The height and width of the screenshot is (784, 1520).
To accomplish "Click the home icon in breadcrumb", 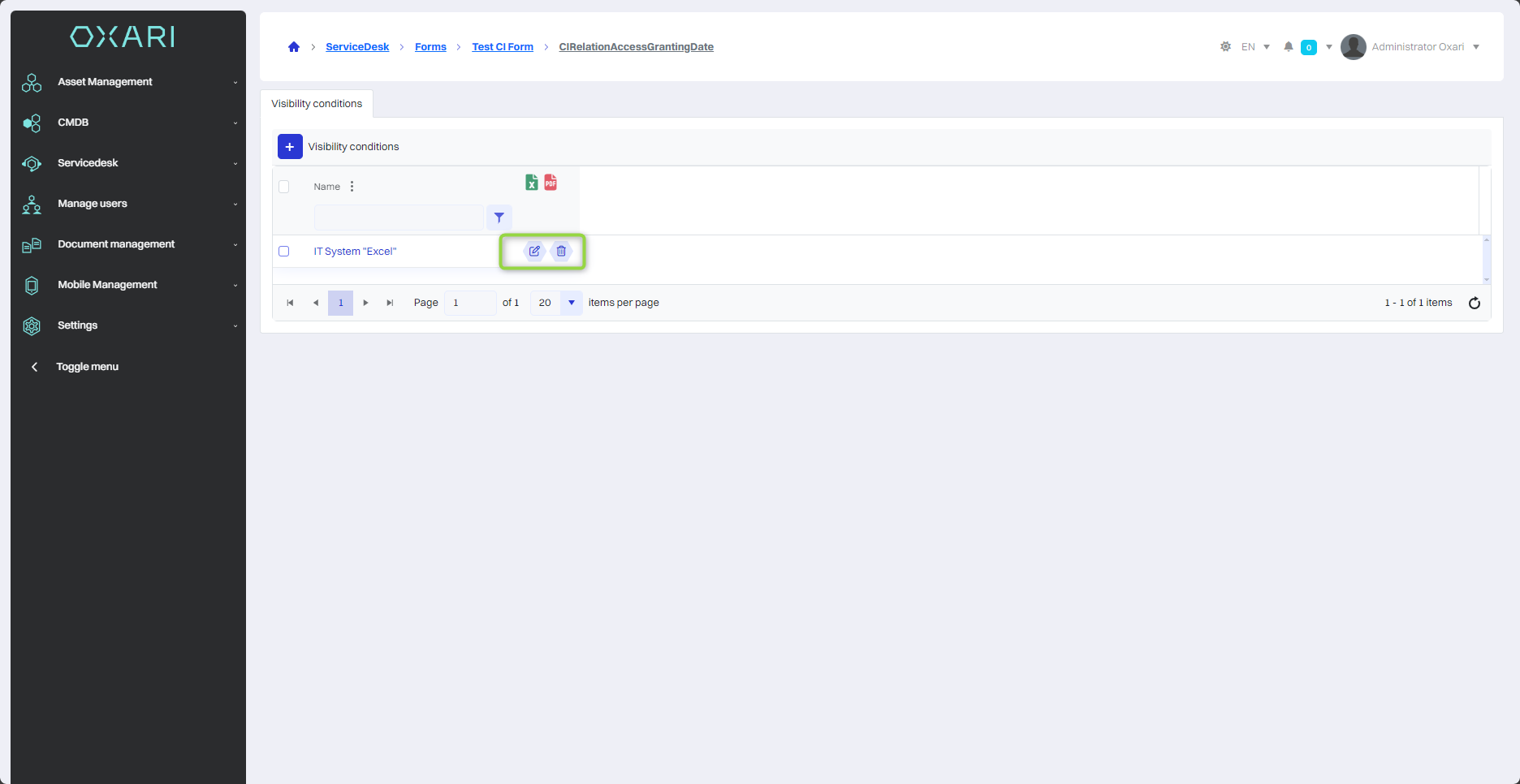I will pos(294,47).
